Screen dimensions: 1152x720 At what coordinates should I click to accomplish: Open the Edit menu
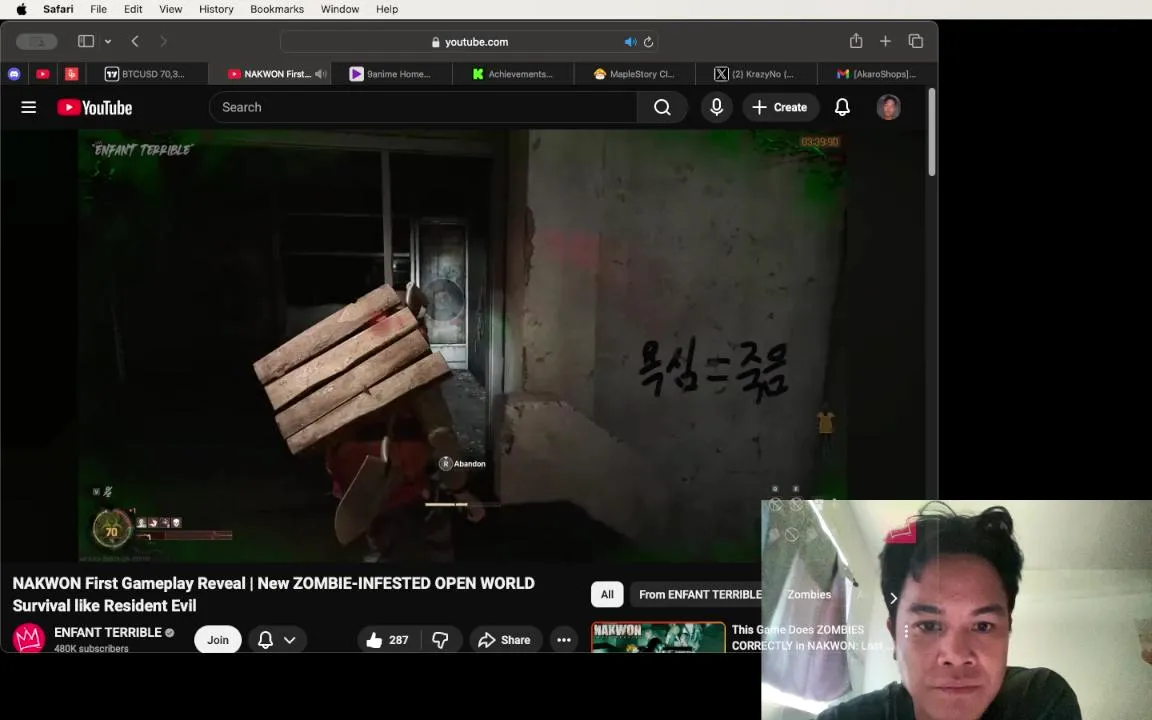pyautogui.click(x=133, y=9)
